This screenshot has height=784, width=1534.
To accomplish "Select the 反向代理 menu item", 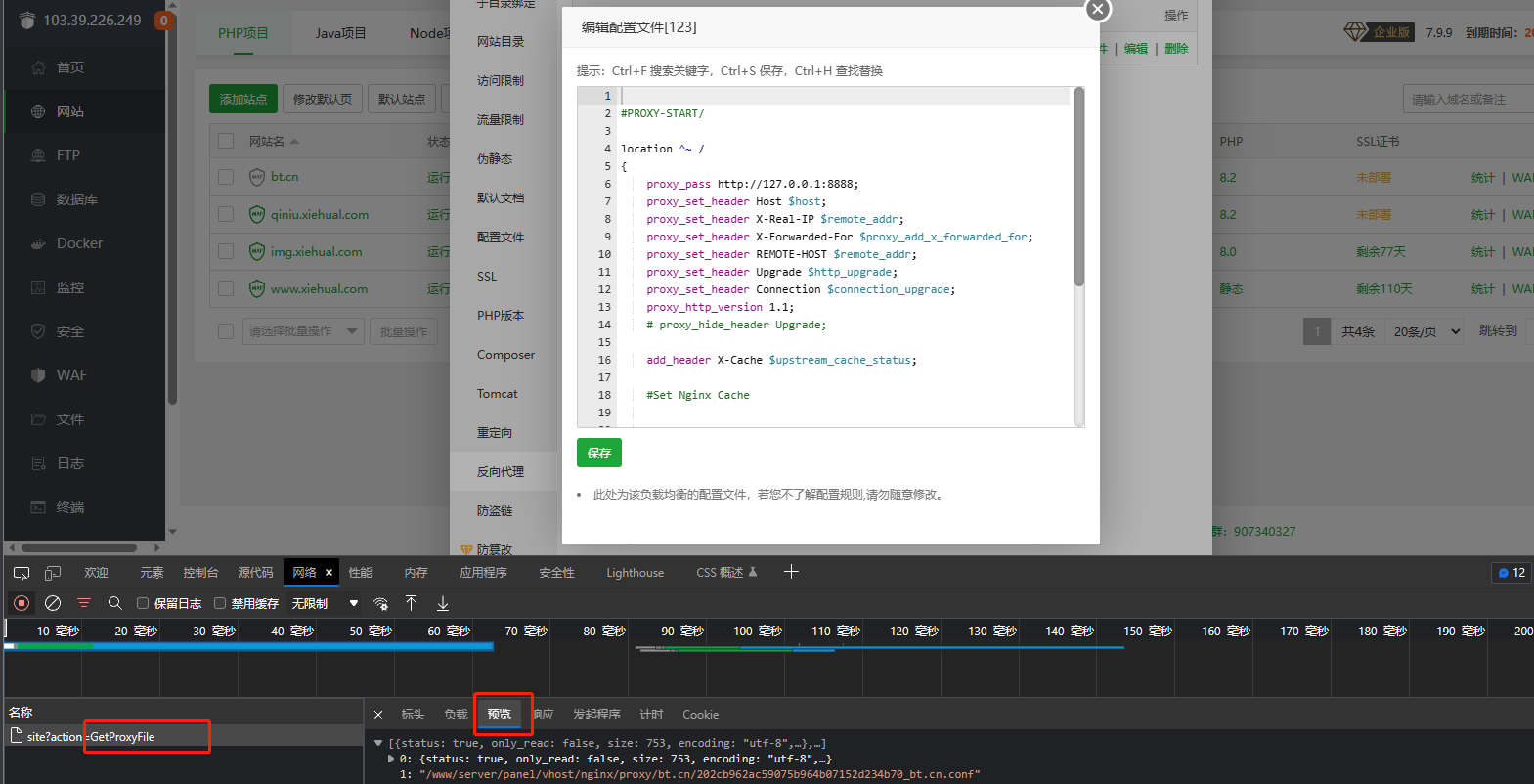I will click(x=501, y=471).
